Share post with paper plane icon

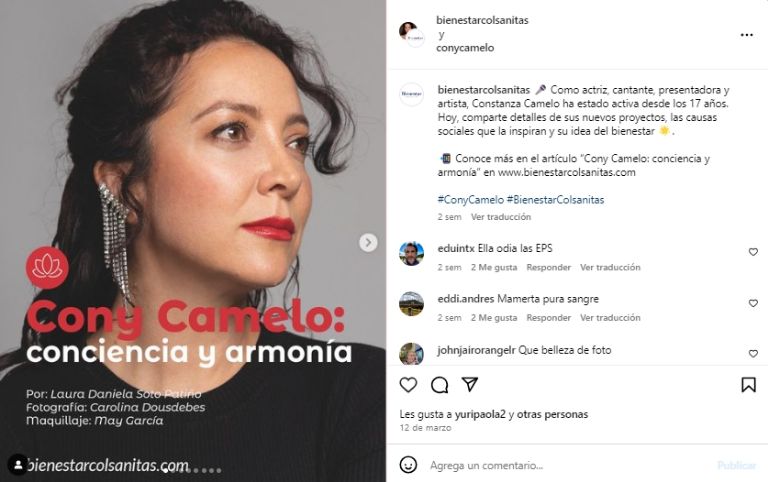pos(470,385)
